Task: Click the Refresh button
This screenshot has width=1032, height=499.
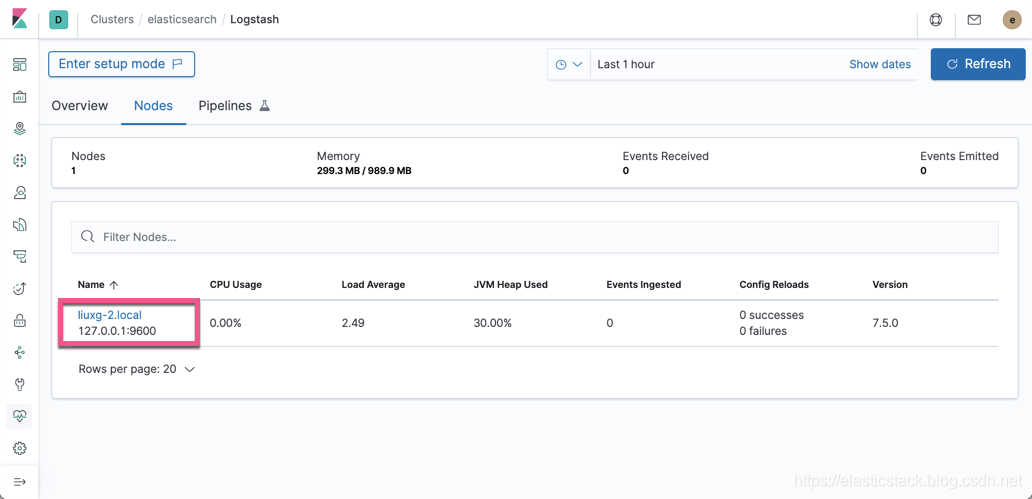Action: tap(978, 64)
